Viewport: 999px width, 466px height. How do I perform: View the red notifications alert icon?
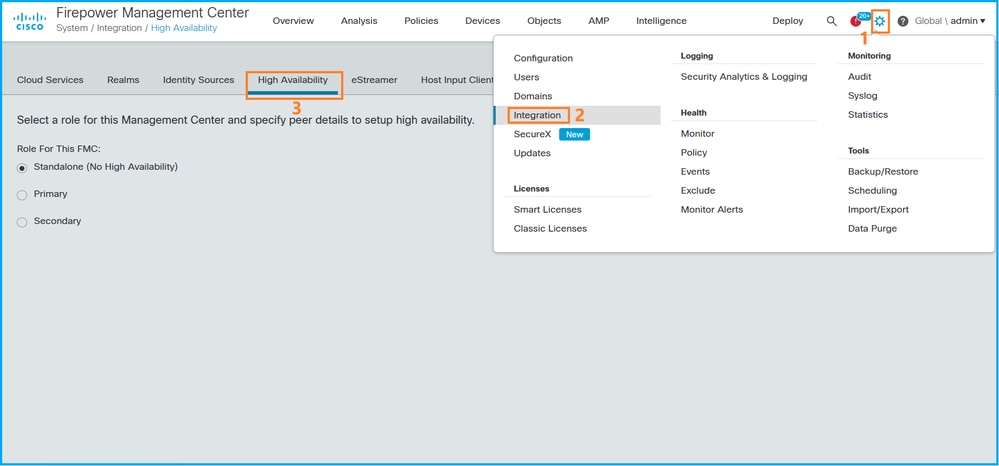[x=856, y=21]
